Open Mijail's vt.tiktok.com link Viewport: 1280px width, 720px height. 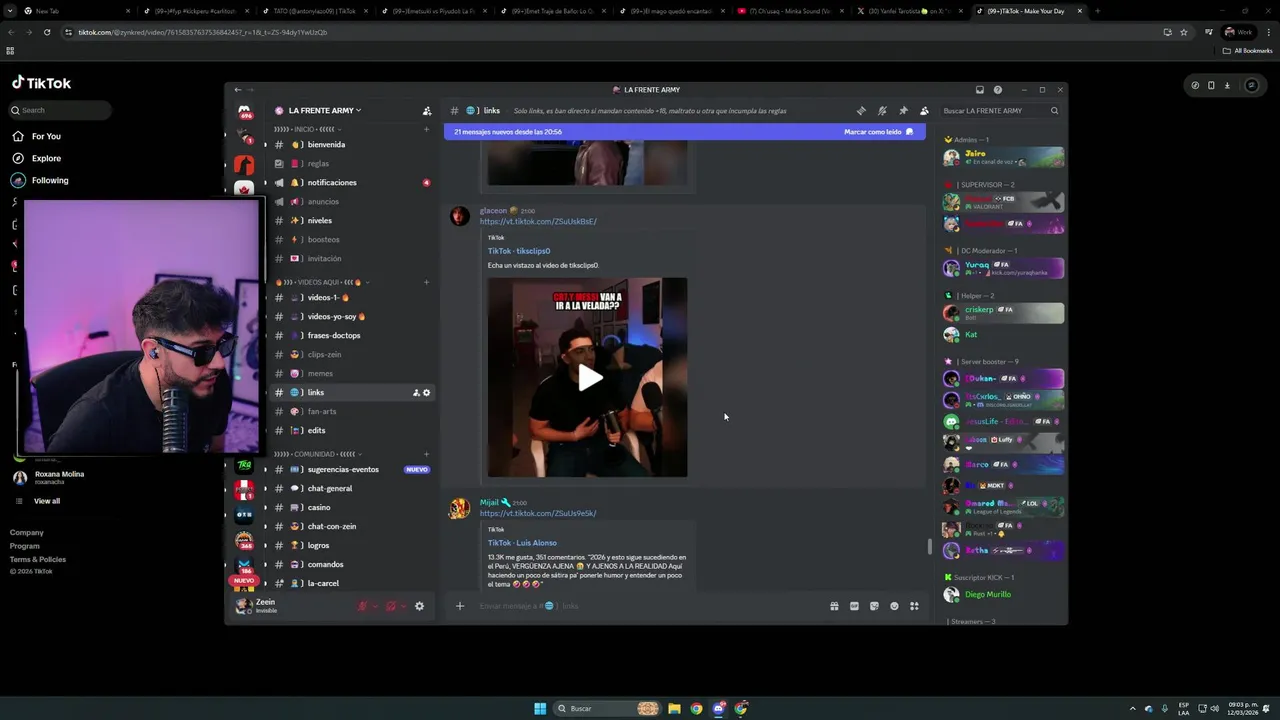point(538,514)
